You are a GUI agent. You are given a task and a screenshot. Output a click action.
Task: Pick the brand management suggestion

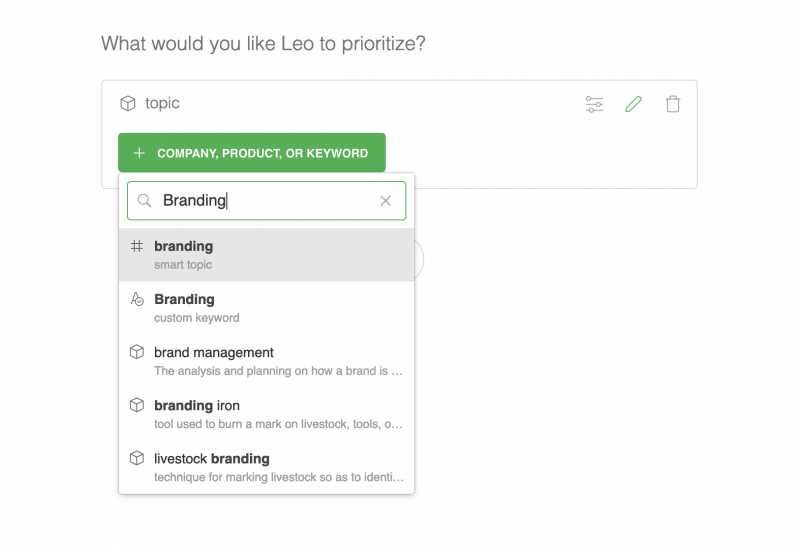[x=266, y=360]
